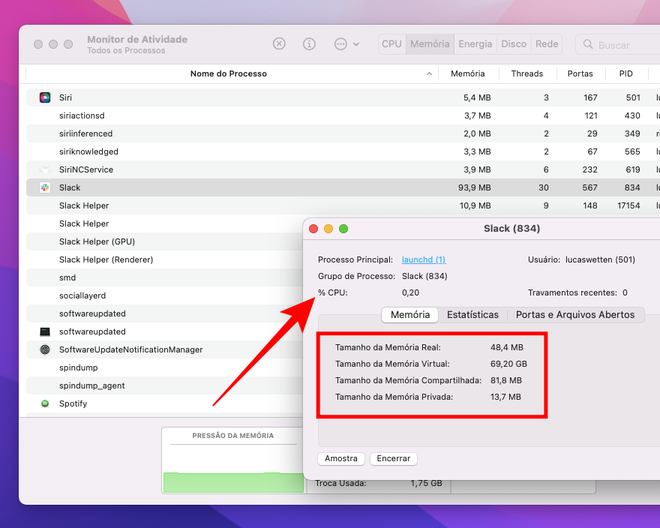Click Siri memory value 5,4 MB

[x=477, y=98]
